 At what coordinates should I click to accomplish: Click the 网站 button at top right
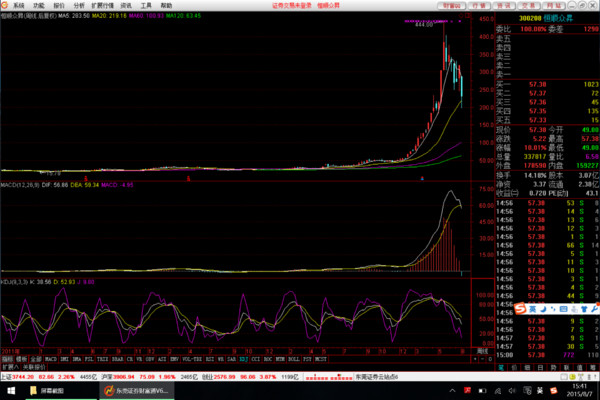pyautogui.click(x=553, y=6)
